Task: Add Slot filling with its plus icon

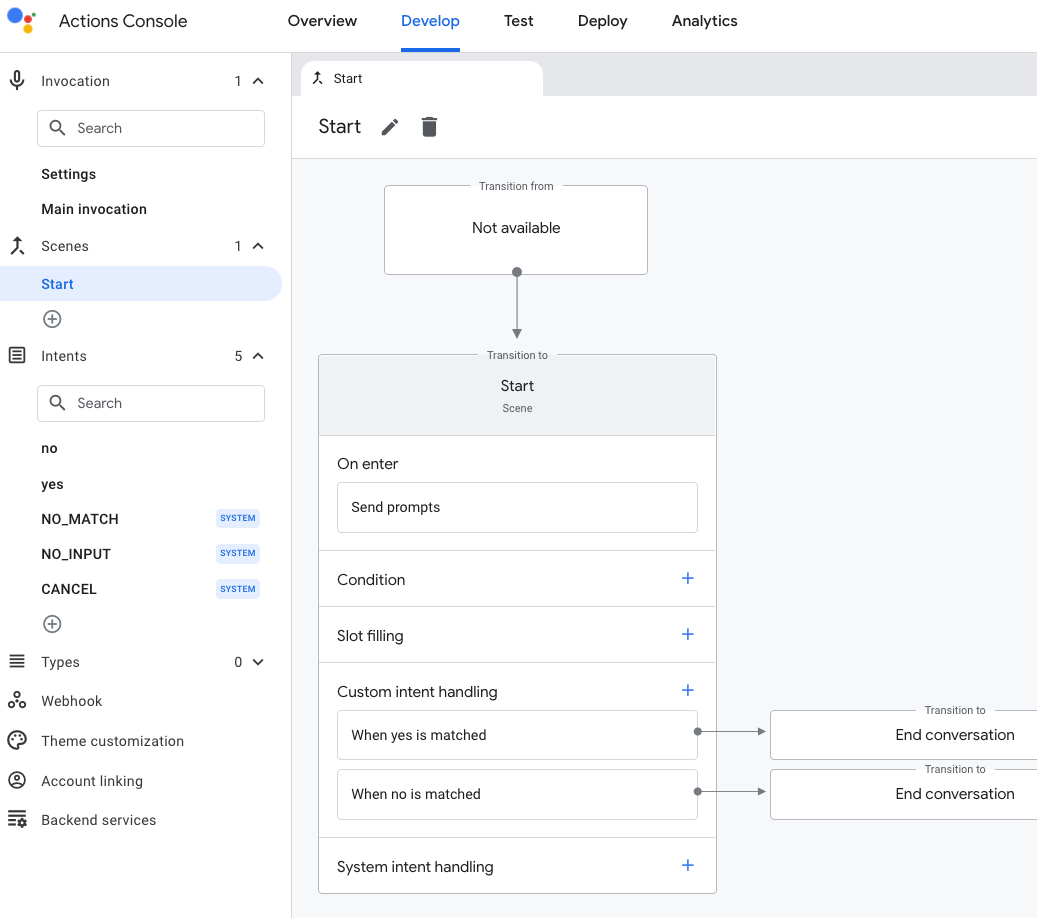Action: tap(687, 635)
